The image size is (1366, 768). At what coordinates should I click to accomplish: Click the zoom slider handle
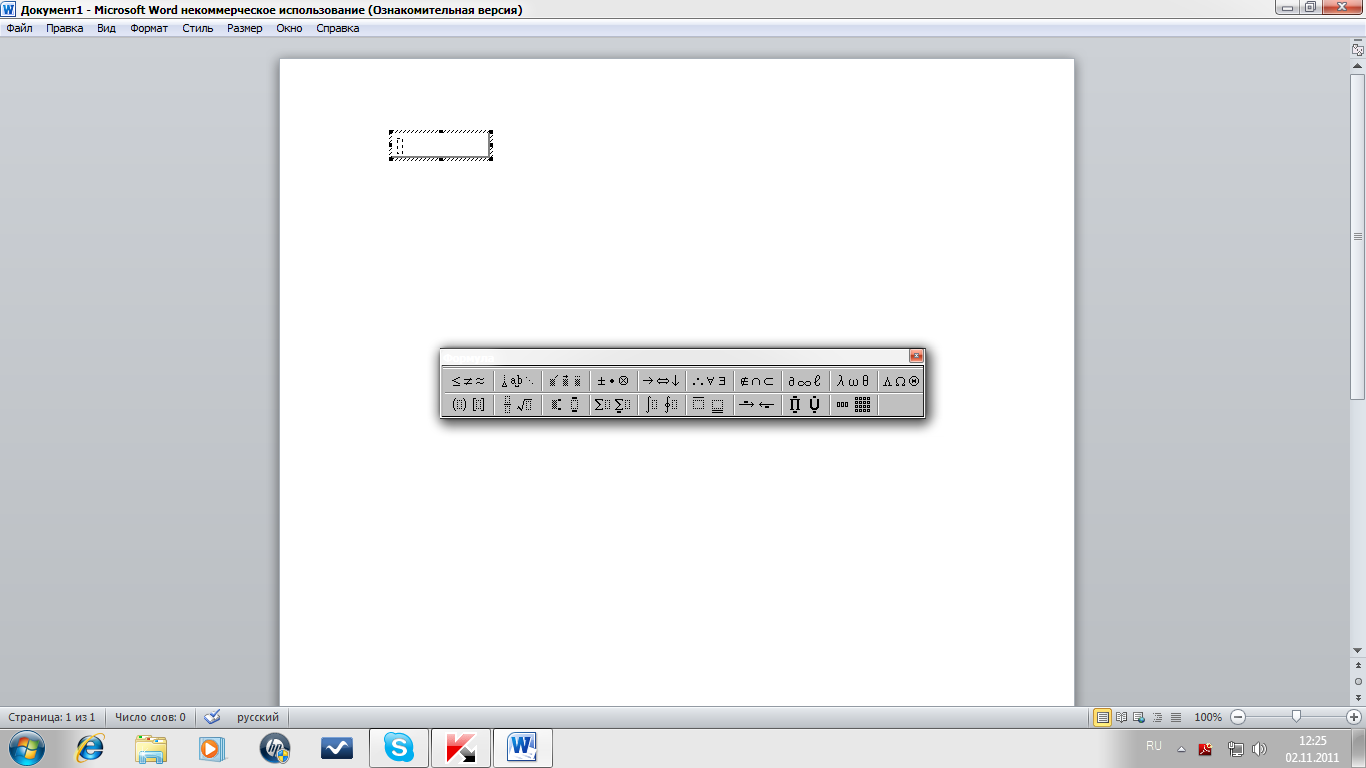tap(1296, 717)
